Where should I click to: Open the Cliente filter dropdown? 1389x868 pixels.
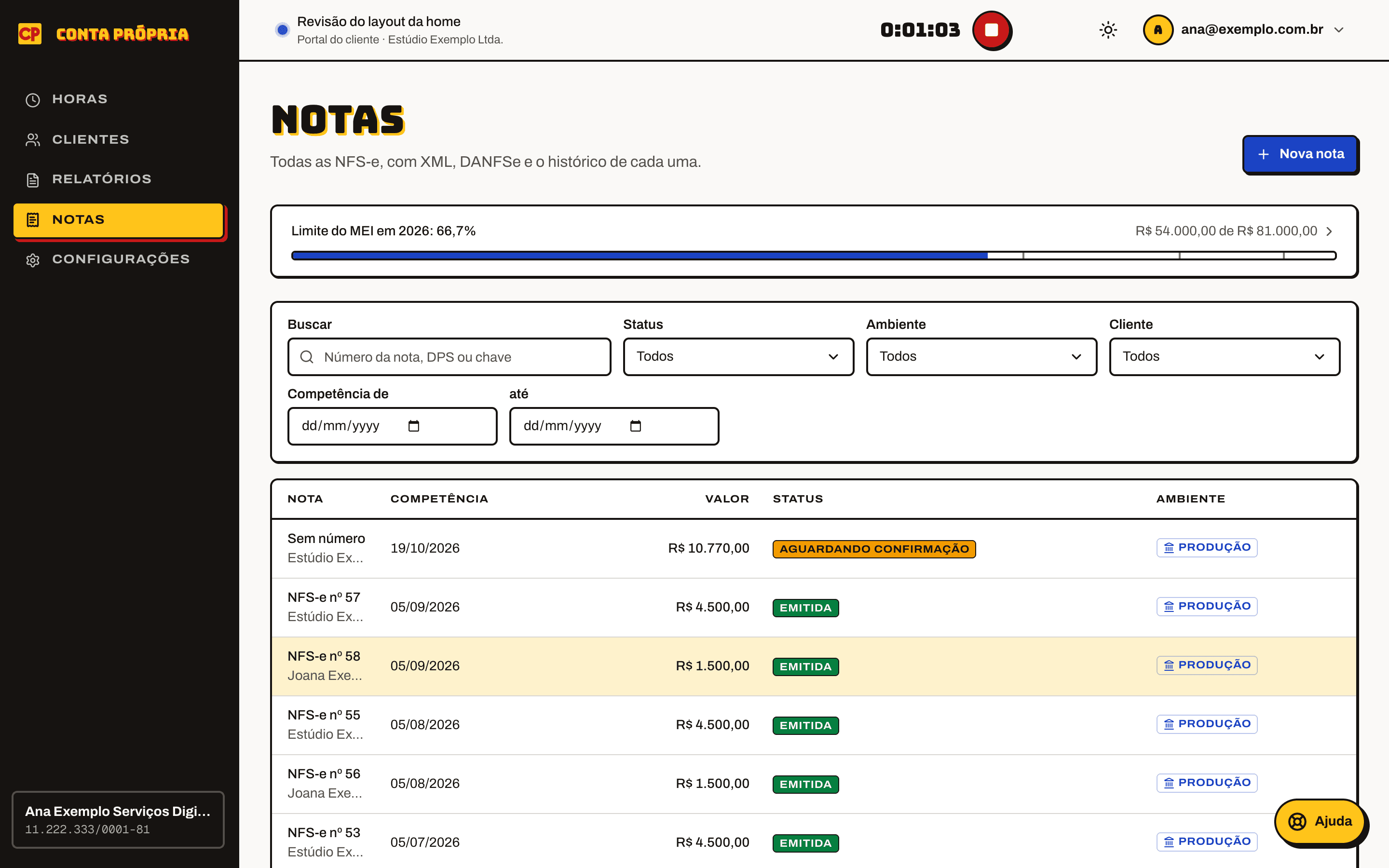1224,357
